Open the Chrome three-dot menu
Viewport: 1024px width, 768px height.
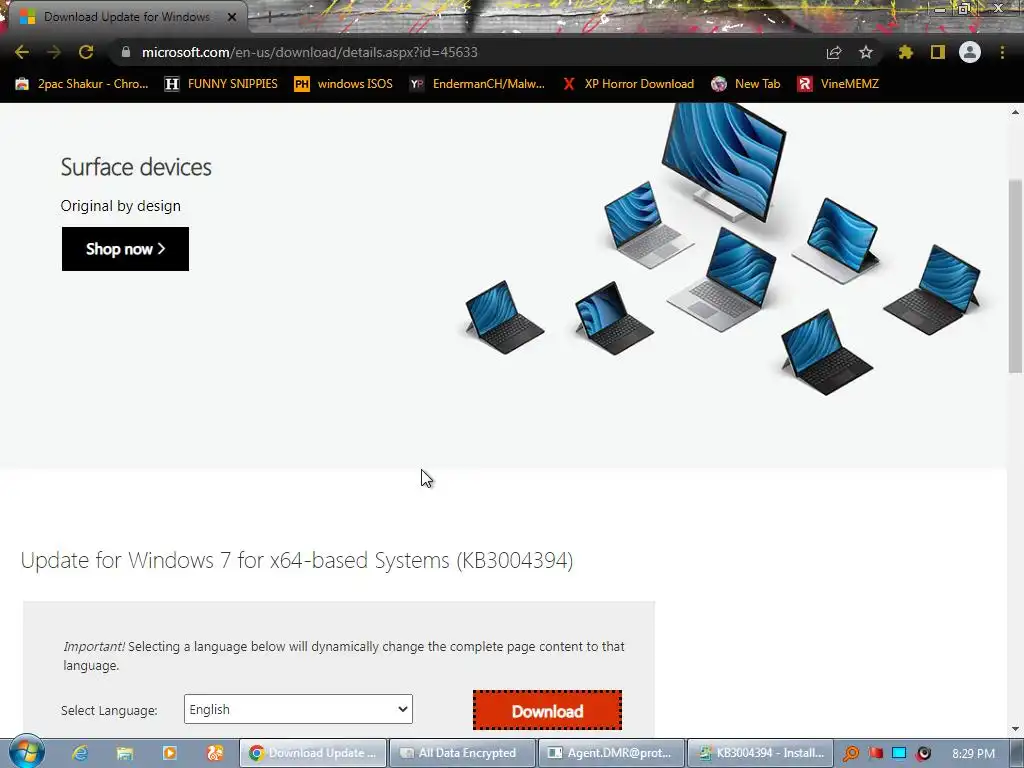1002,52
